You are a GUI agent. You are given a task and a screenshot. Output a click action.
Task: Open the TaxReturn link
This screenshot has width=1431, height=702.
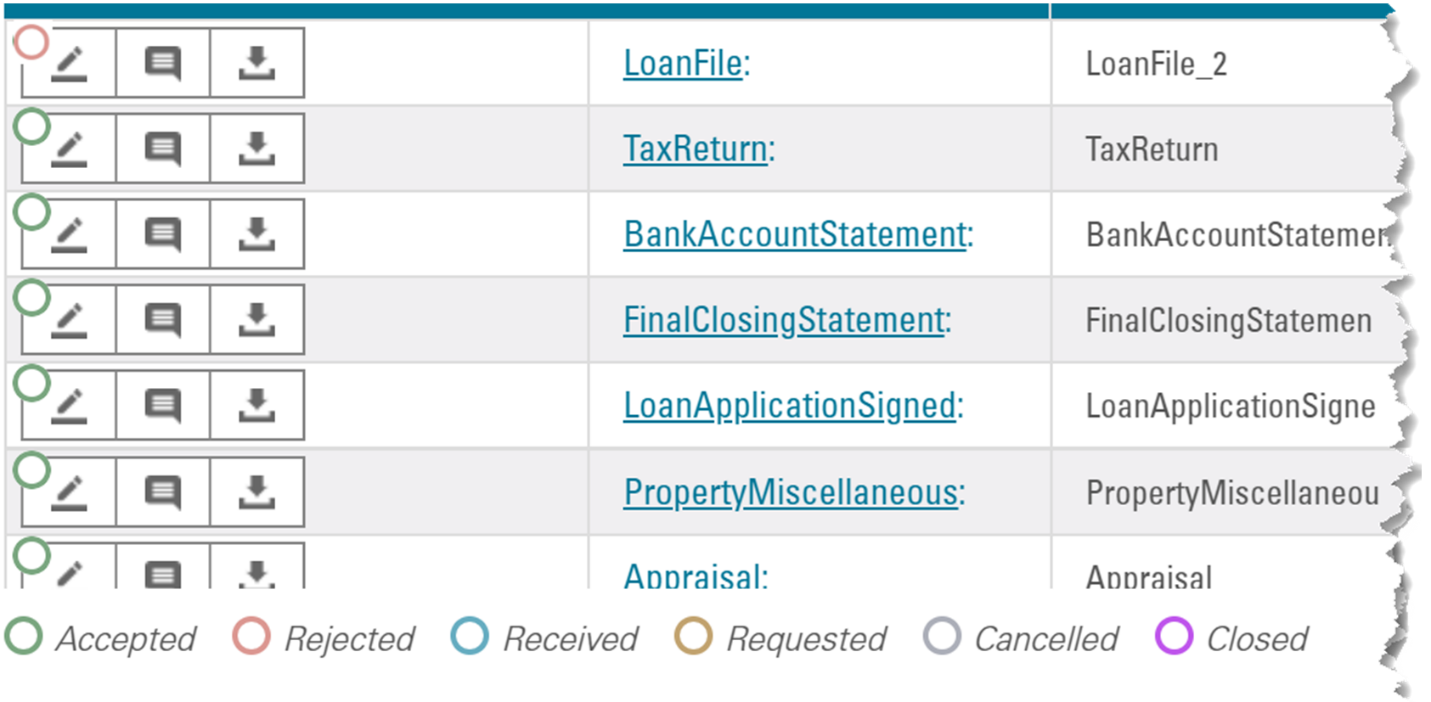point(695,150)
